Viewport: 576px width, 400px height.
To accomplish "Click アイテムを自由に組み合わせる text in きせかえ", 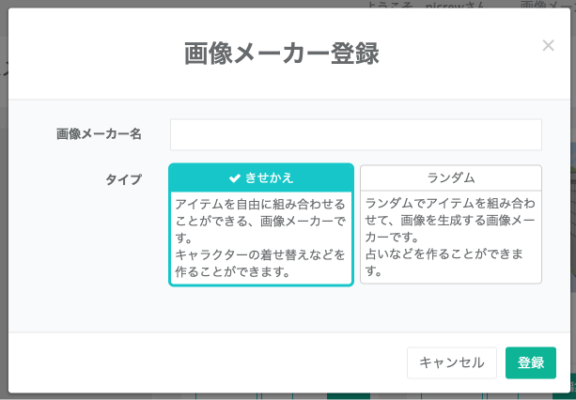I will [260, 204].
